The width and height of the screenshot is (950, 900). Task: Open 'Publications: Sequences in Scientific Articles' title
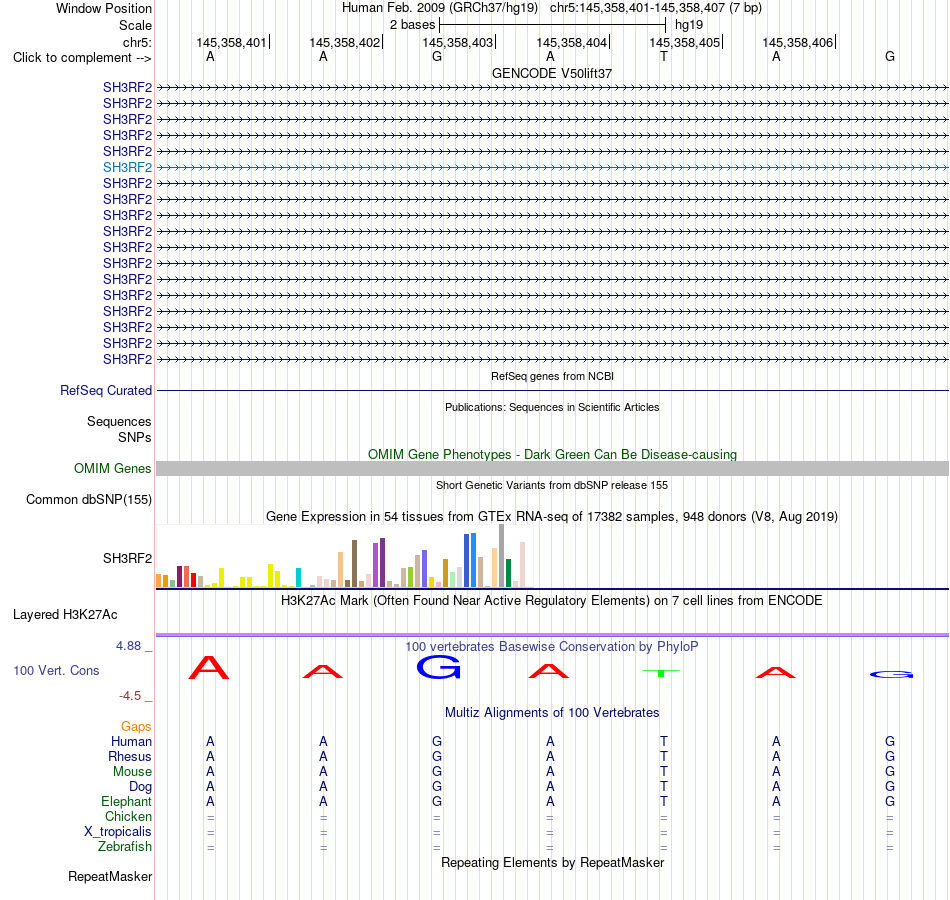click(552, 407)
